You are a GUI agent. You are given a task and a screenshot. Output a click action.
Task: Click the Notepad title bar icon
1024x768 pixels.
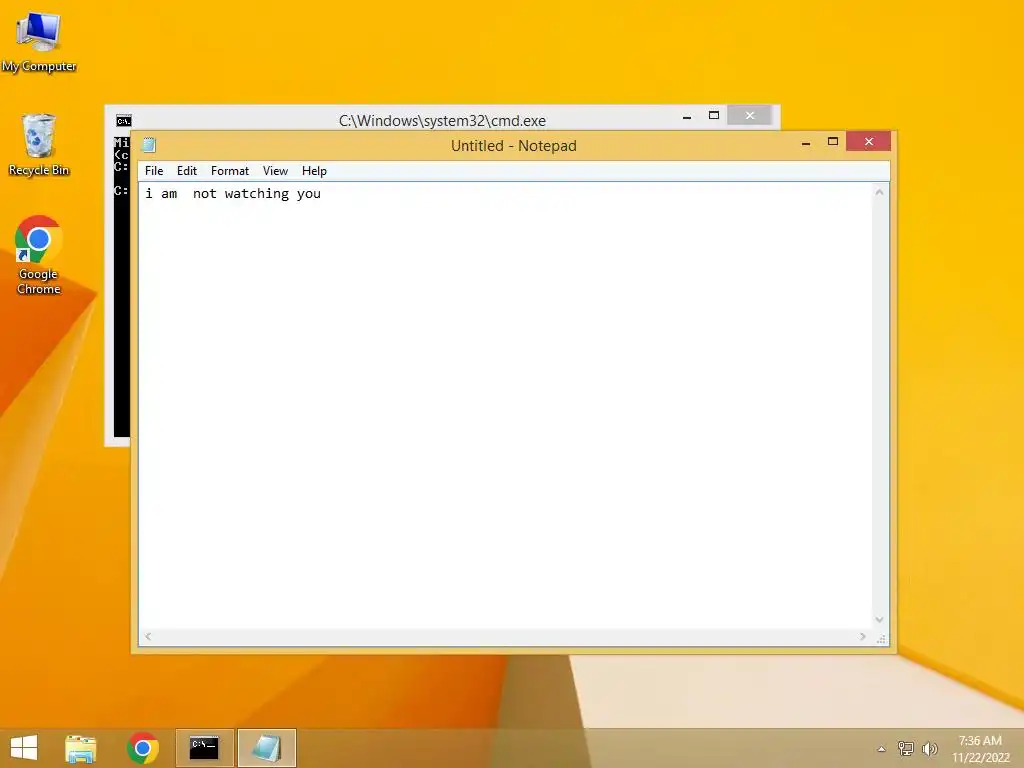pyautogui.click(x=150, y=145)
